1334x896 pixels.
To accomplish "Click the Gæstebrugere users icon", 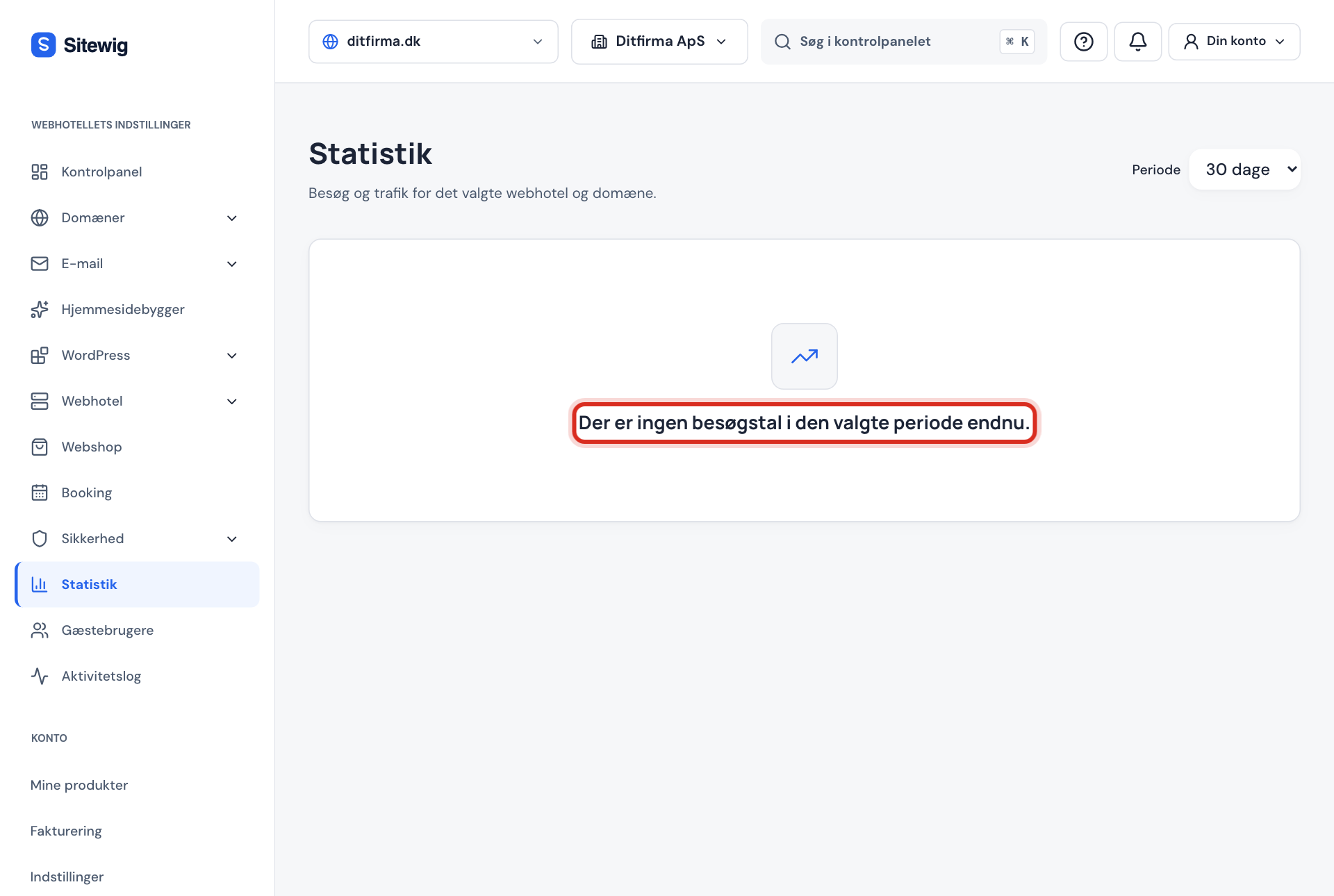I will coord(40,630).
